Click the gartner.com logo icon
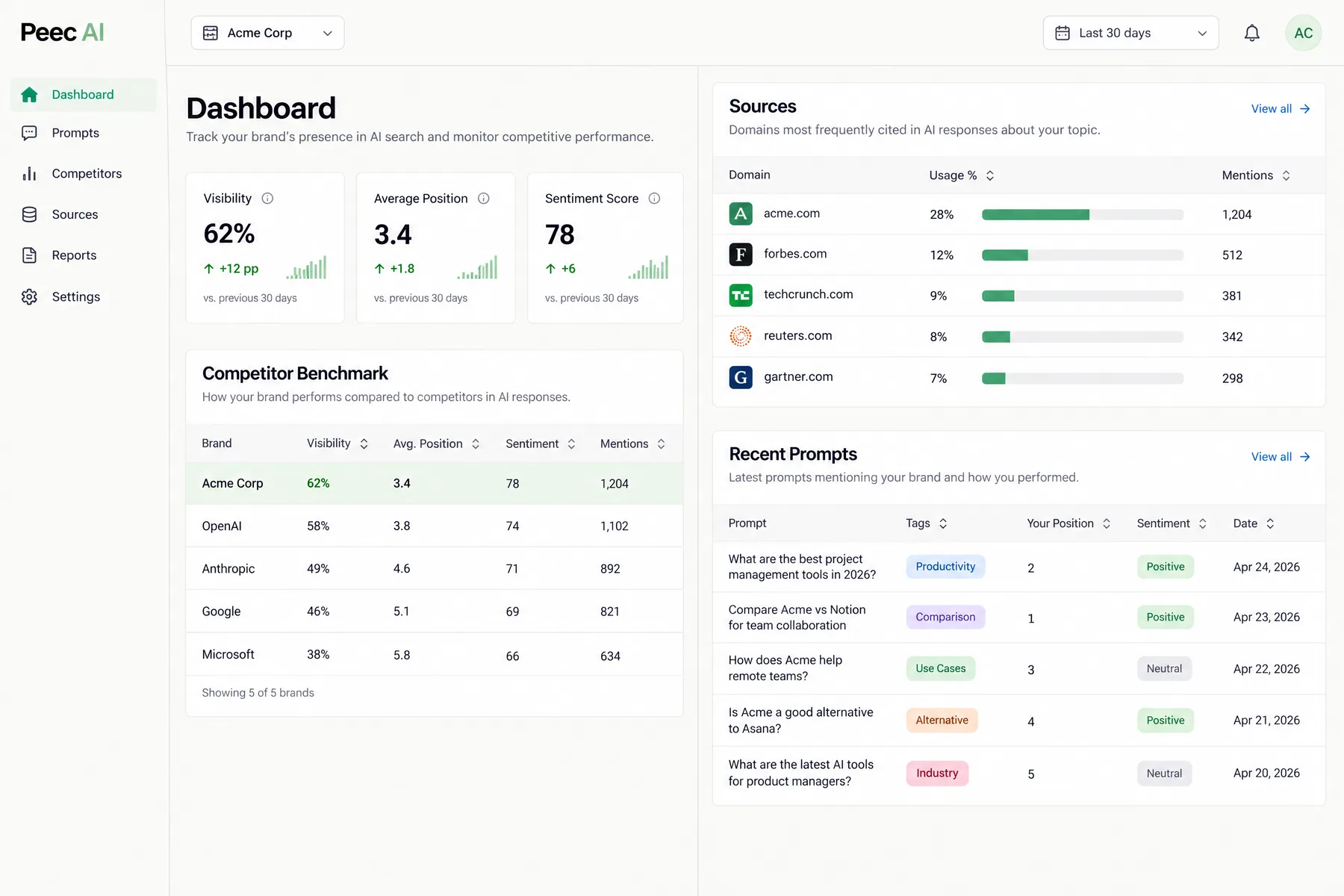Screen dimensions: 1344x896 [x=741, y=377]
